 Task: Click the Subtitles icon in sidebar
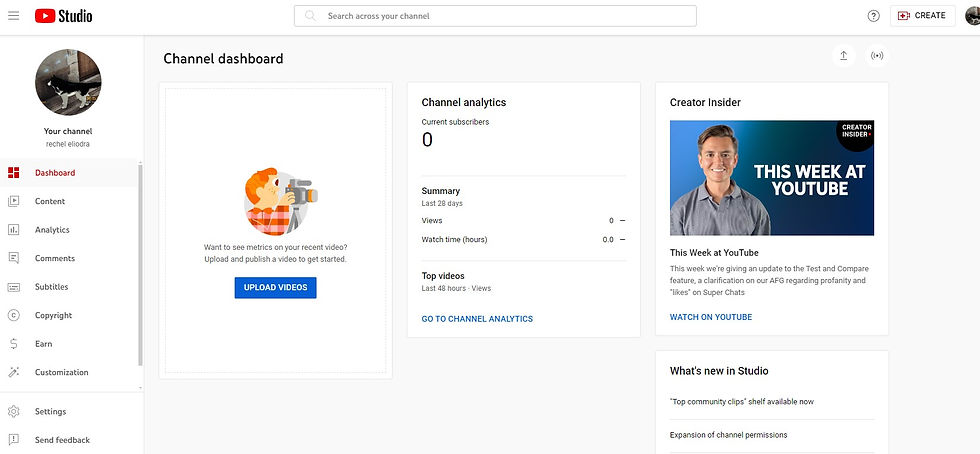[x=14, y=287]
